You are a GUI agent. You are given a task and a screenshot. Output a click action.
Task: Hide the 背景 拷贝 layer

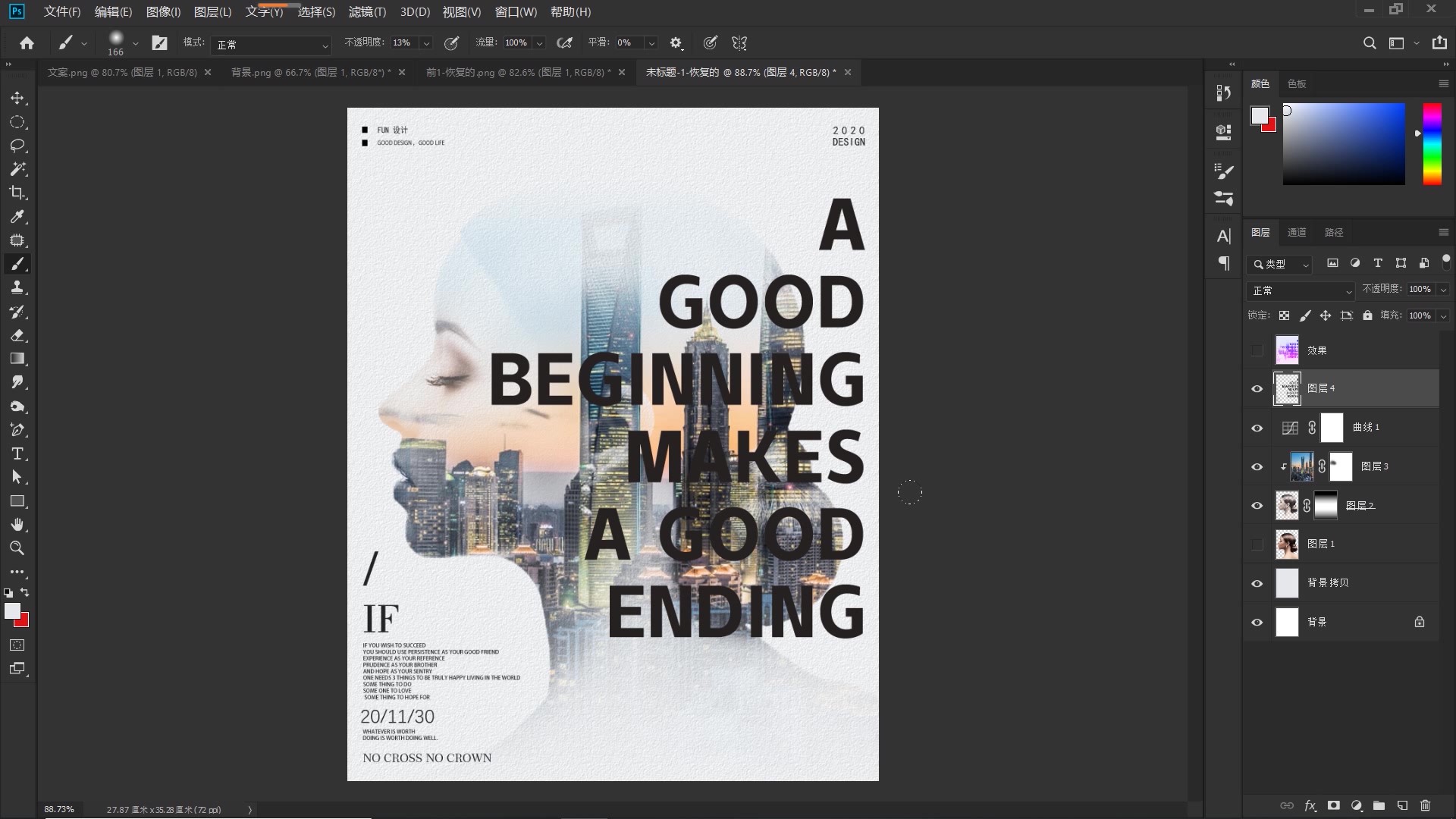pyautogui.click(x=1257, y=583)
